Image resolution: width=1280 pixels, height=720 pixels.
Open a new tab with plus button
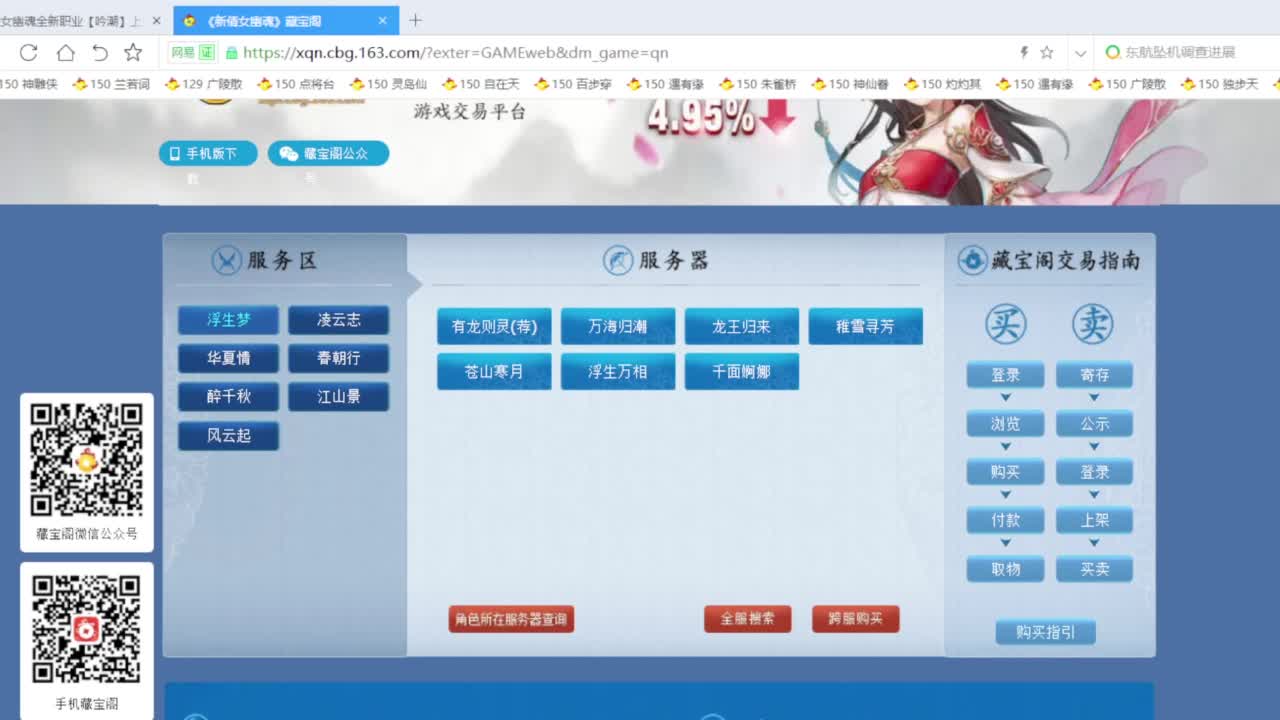416,20
